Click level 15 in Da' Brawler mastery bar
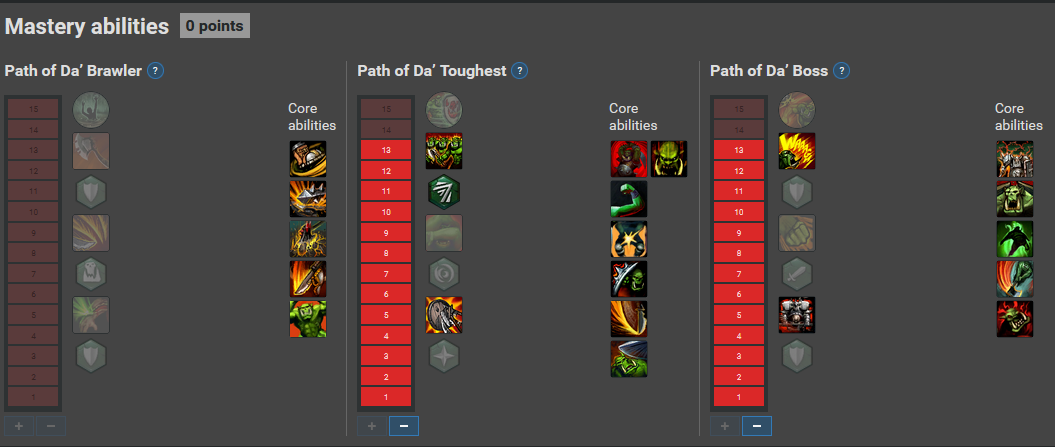 [33, 108]
